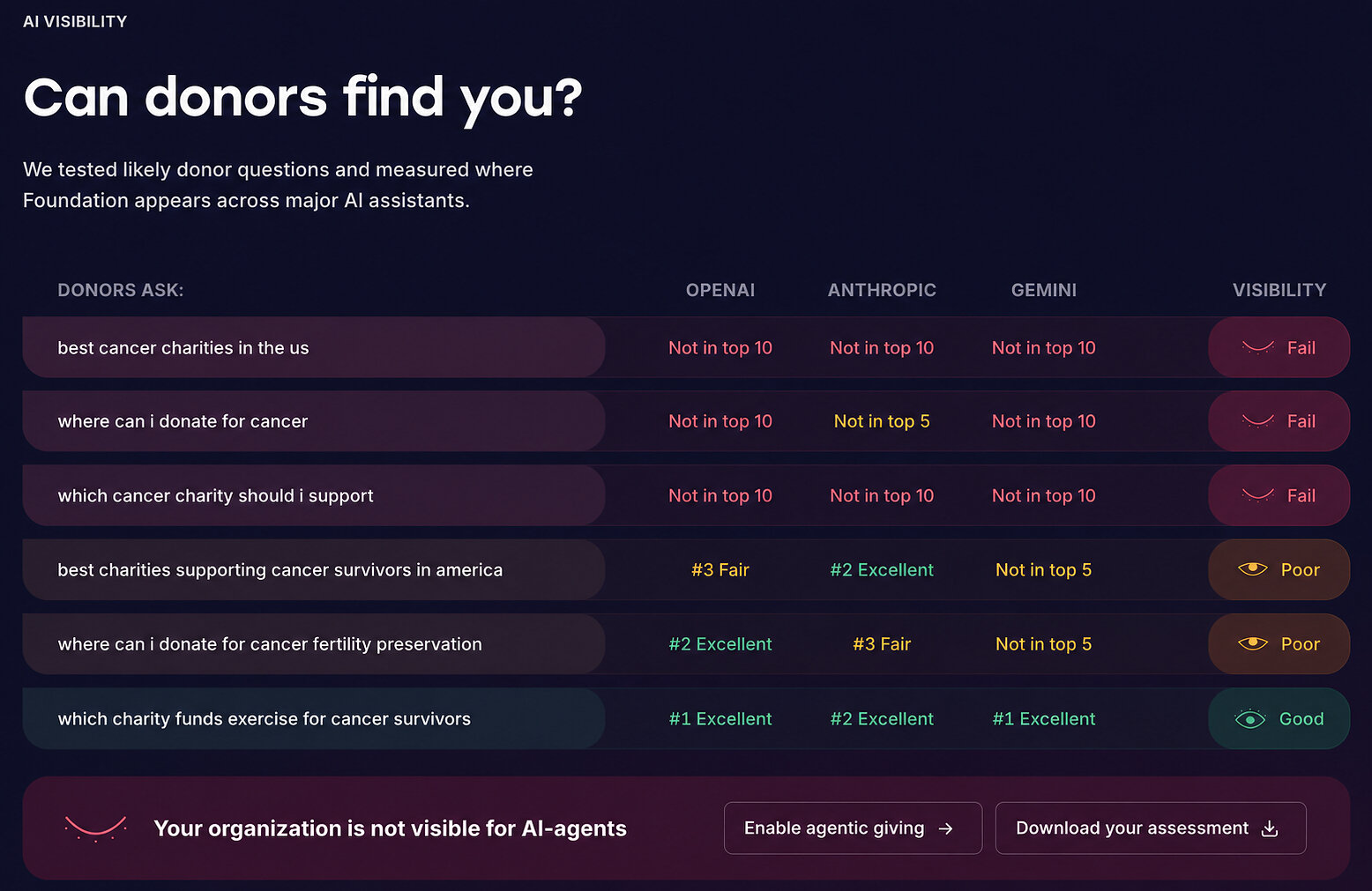Click Poor eye badge for fertility preservation row
The image size is (1372, 891).
pos(1279,643)
